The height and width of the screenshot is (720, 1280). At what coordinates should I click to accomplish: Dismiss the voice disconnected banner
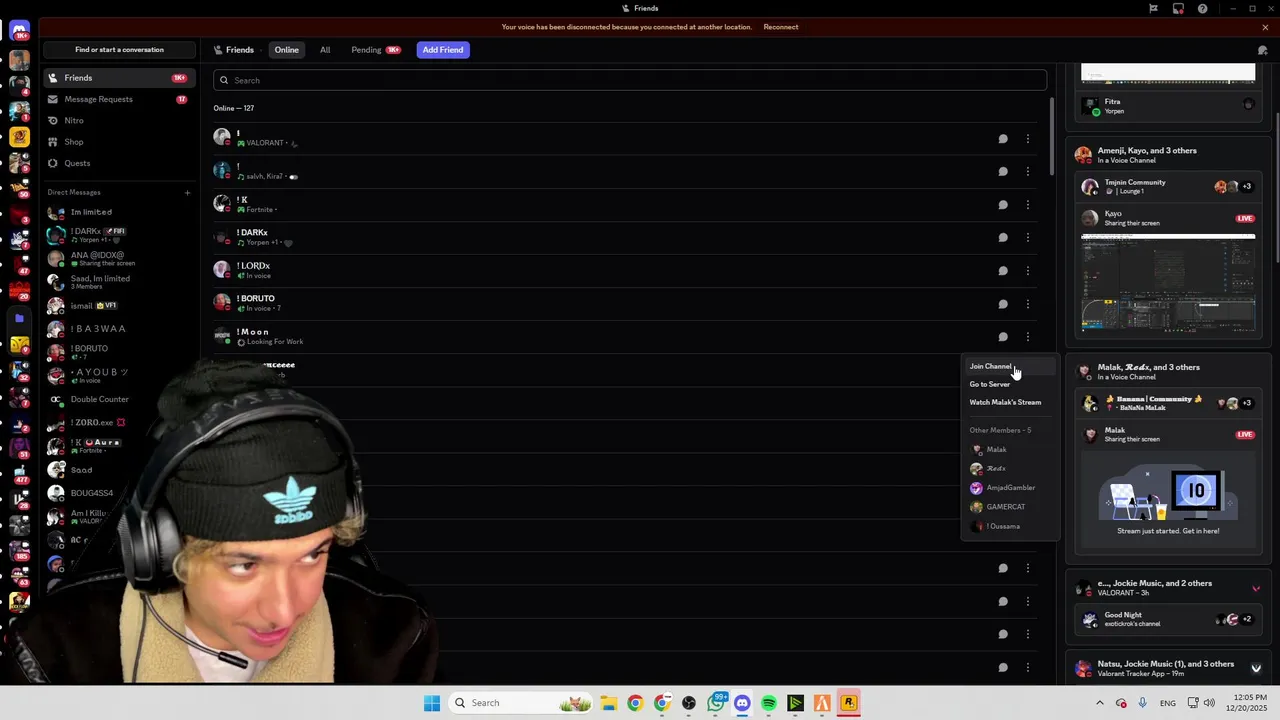pos(1265,27)
